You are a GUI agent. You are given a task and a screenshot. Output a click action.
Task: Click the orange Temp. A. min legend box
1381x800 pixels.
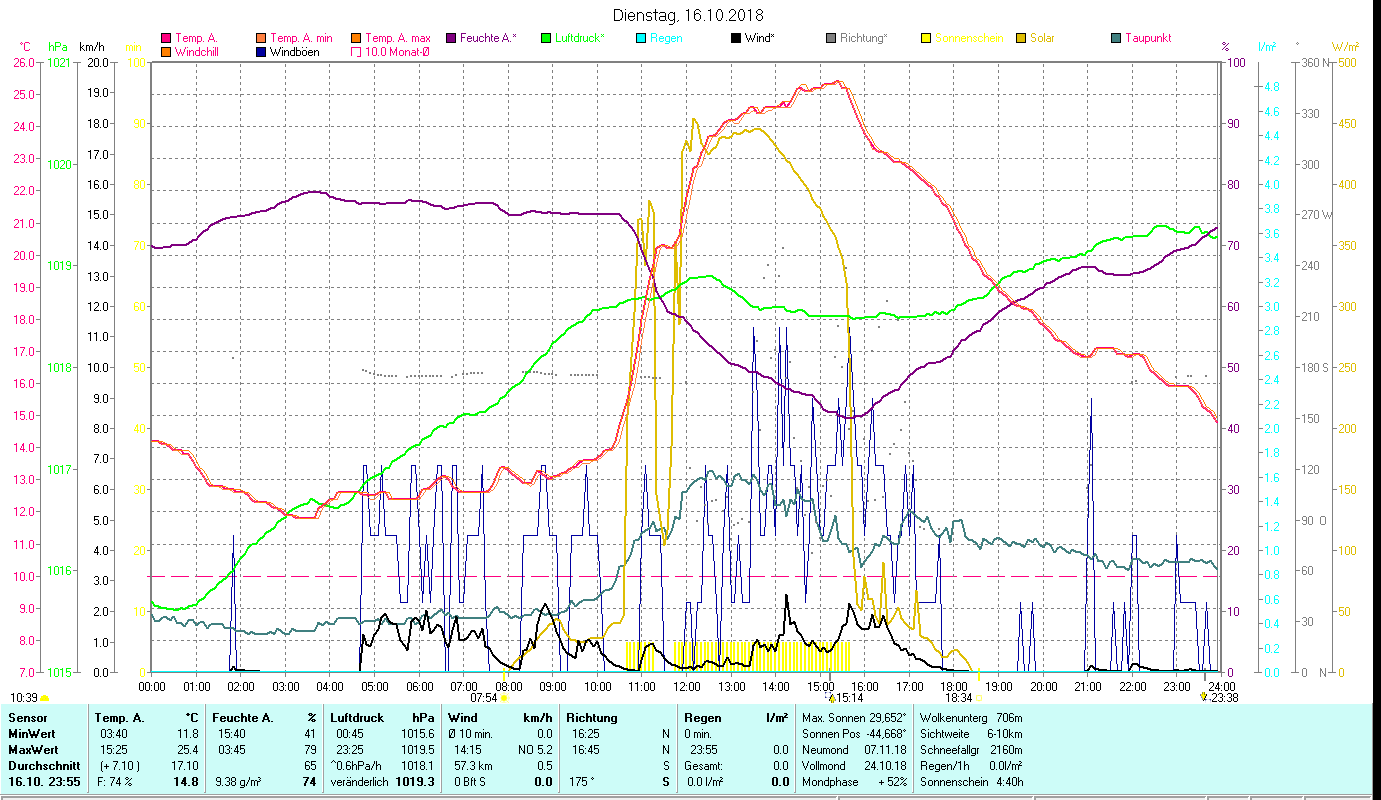[x=260, y=38]
